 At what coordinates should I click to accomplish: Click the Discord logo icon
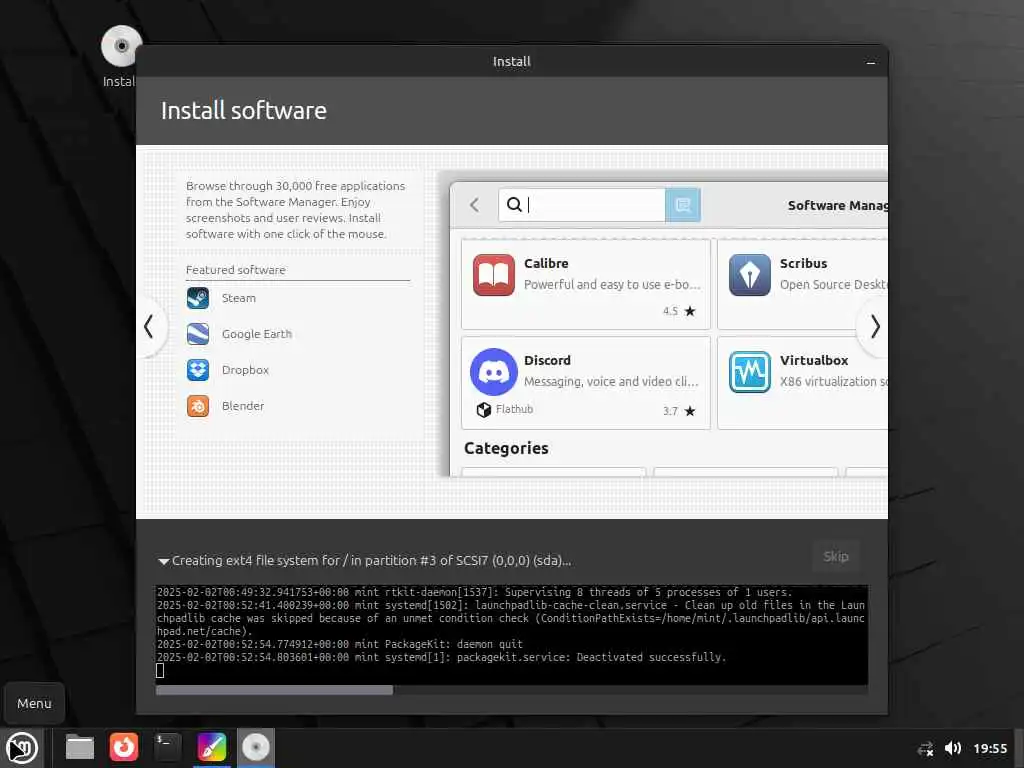tap(494, 372)
